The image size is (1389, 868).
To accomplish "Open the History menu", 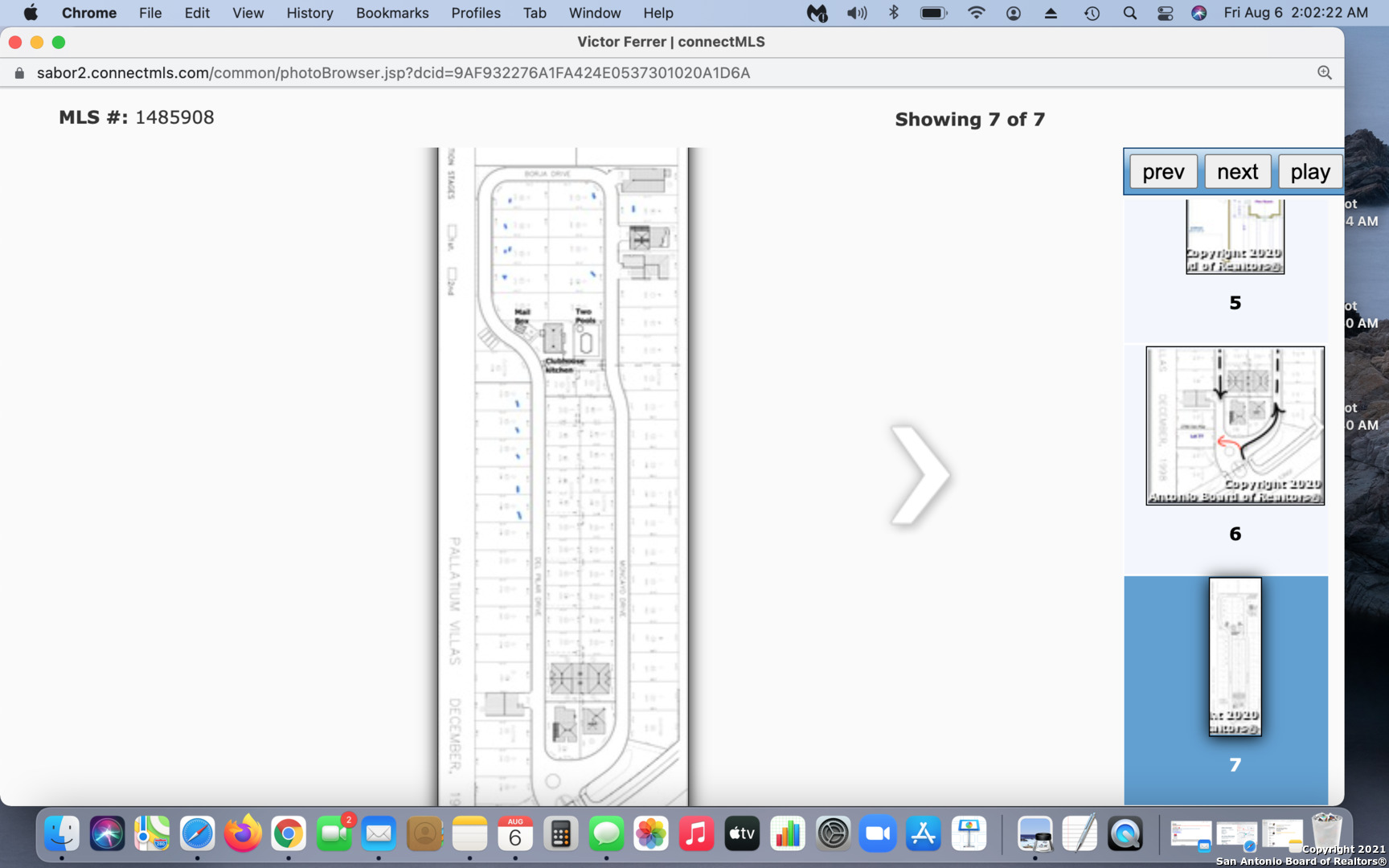I will tap(309, 13).
